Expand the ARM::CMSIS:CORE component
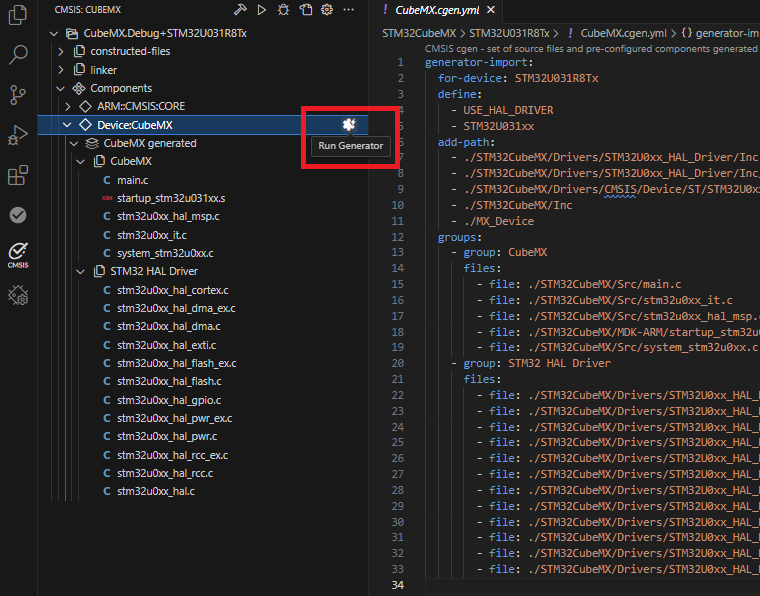This screenshot has width=760, height=596. 69,106
